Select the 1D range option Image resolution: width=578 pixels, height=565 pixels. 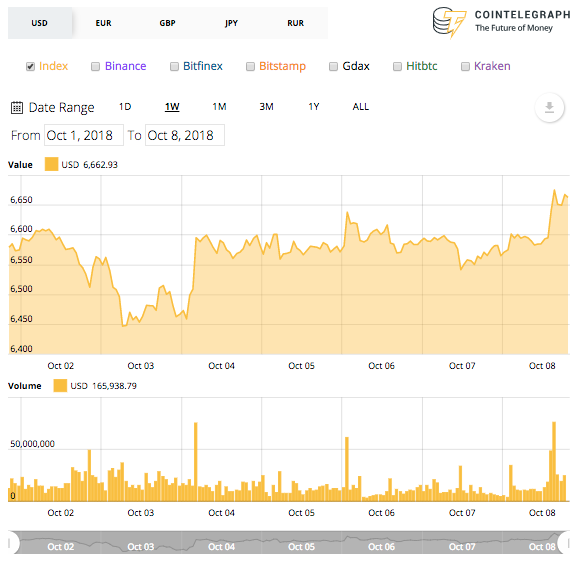tap(125, 107)
